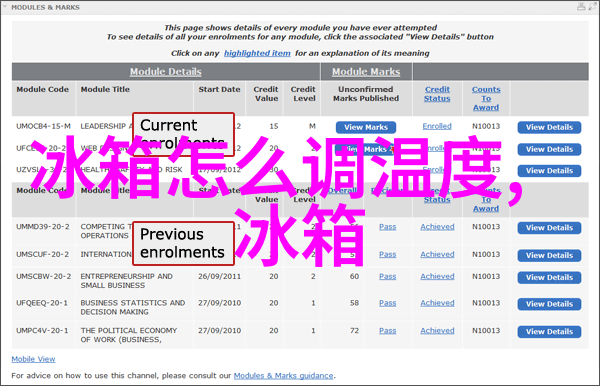This screenshot has width=600, height=386.
Task: Open the Modules & Marks guidance link
Action: coord(284,376)
